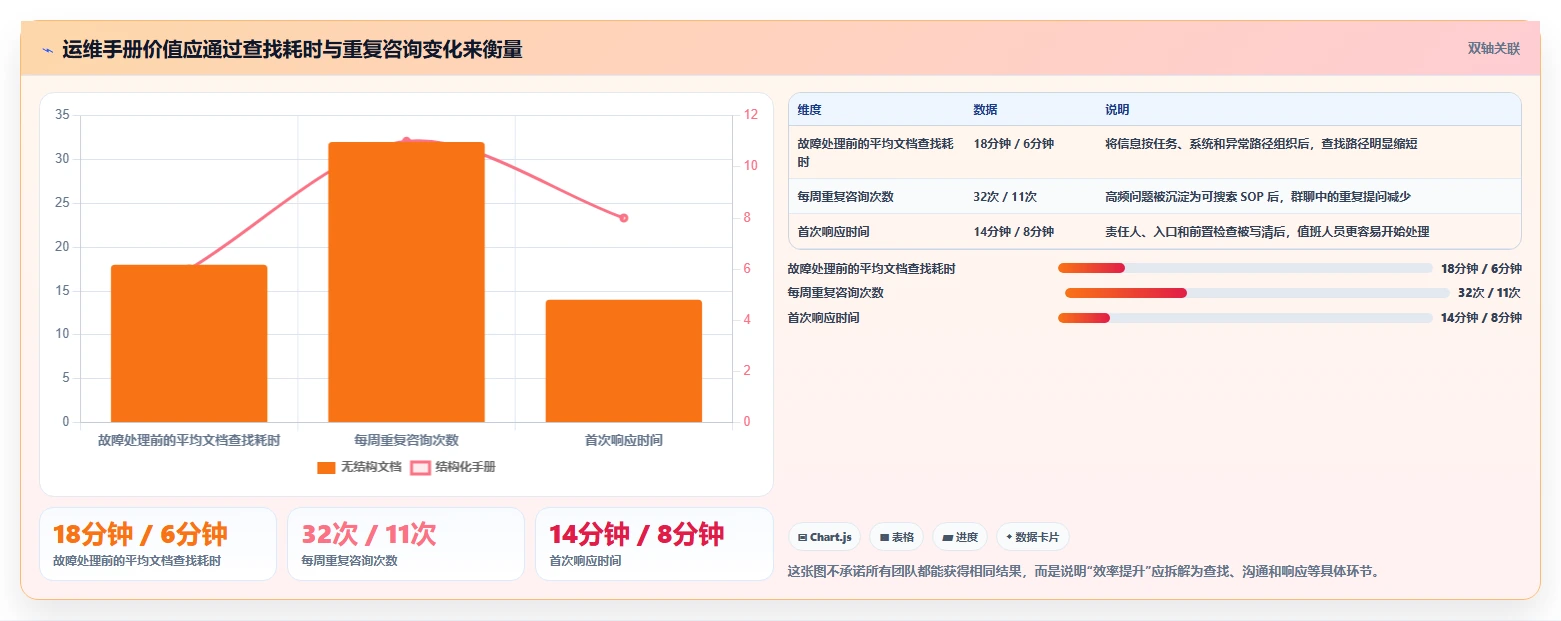1561x621 pixels.
Task: Click the orange bar for 故障处理前的平均文档查找耗时
Action: [189, 343]
